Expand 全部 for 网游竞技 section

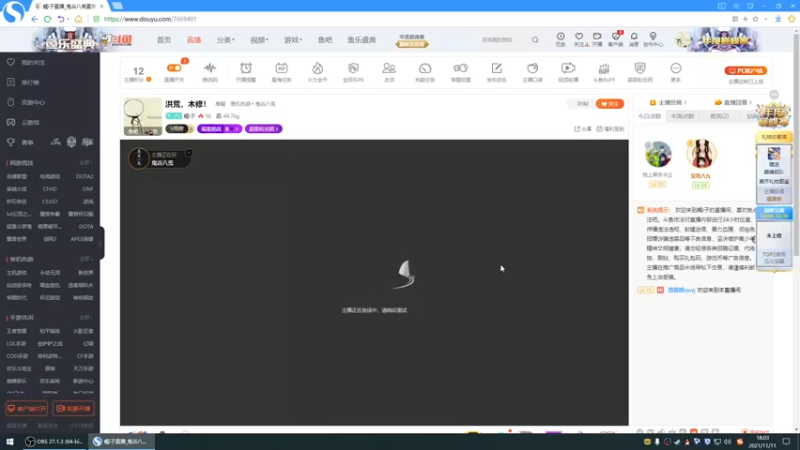point(86,163)
